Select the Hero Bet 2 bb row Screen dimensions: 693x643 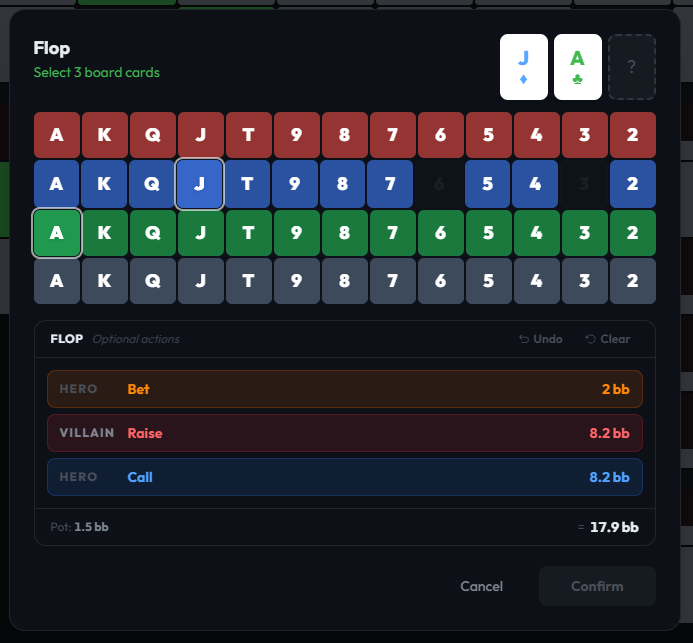pos(345,389)
